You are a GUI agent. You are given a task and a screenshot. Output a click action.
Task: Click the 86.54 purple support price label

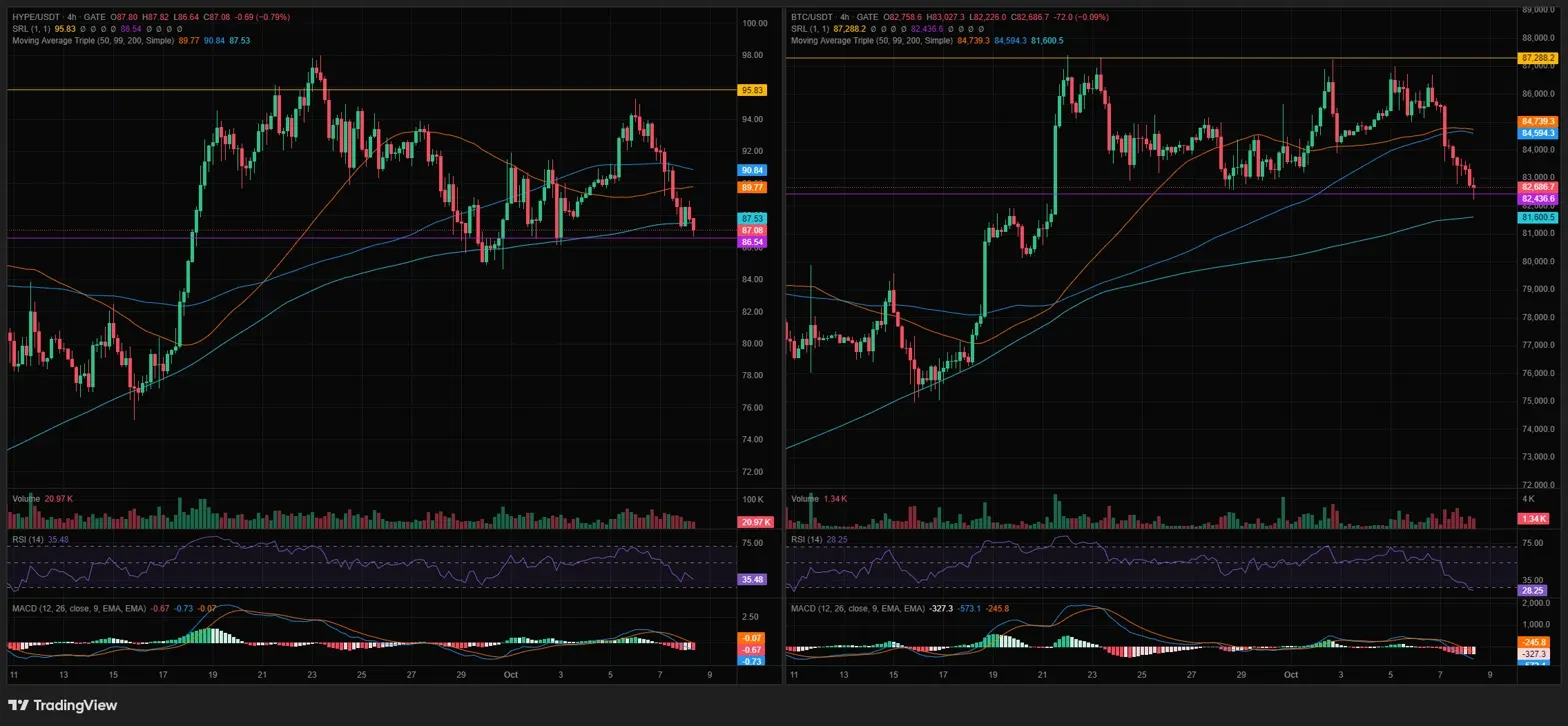tap(752, 243)
